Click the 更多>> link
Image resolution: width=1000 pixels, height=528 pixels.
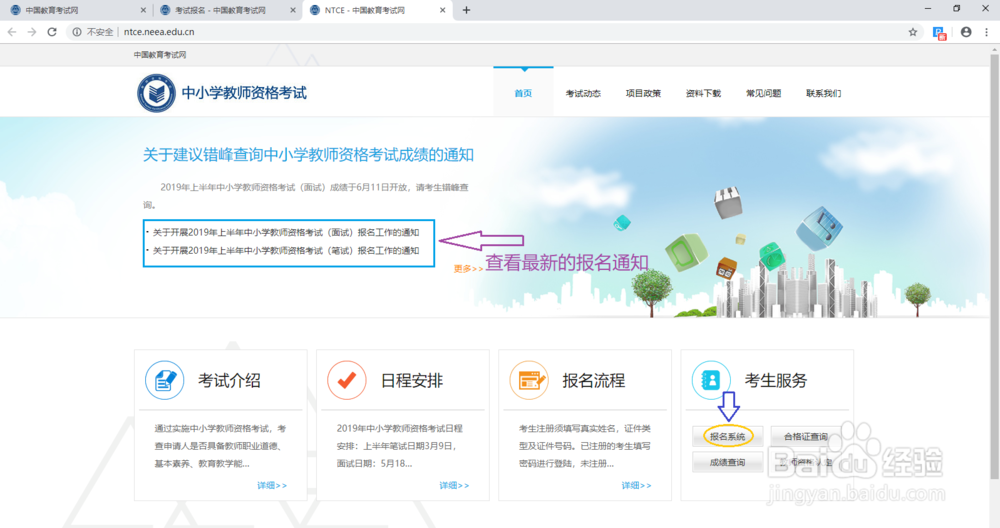pyautogui.click(x=468, y=268)
